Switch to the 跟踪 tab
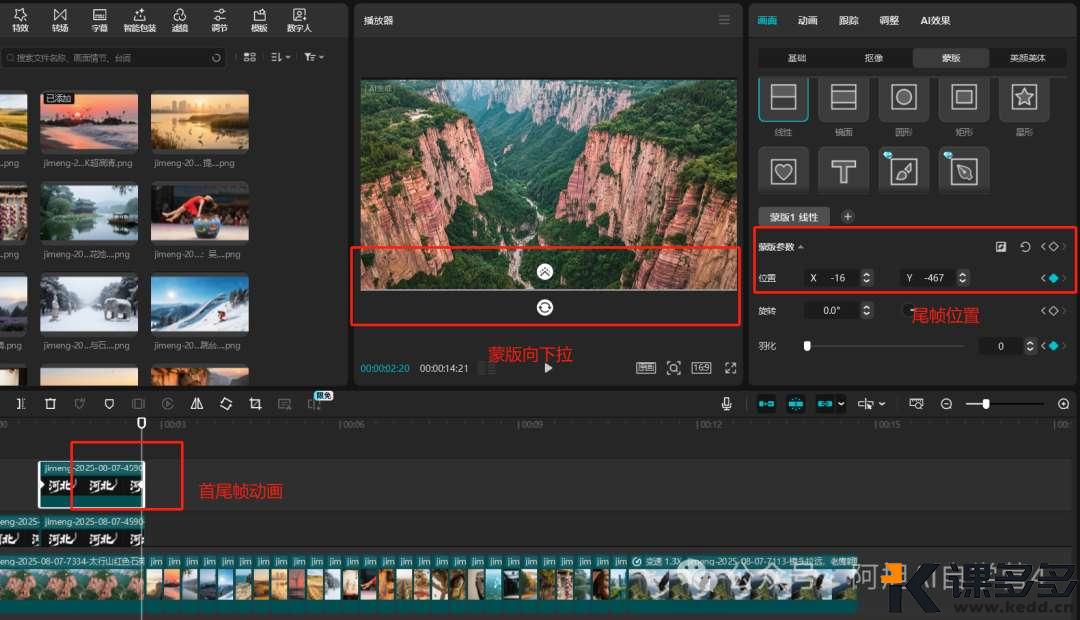The width and height of the screenshot is (1080, 620). coord(849,21)
